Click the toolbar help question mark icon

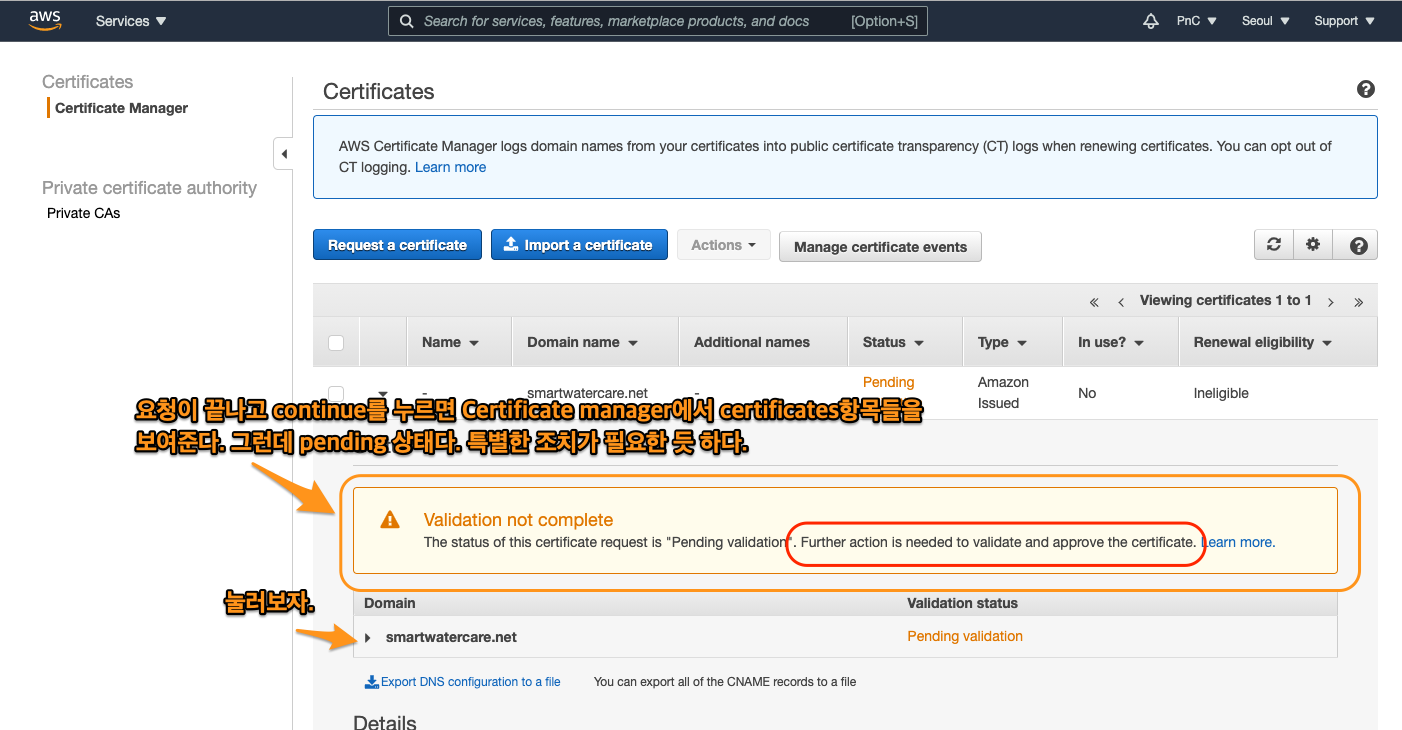1357,245
